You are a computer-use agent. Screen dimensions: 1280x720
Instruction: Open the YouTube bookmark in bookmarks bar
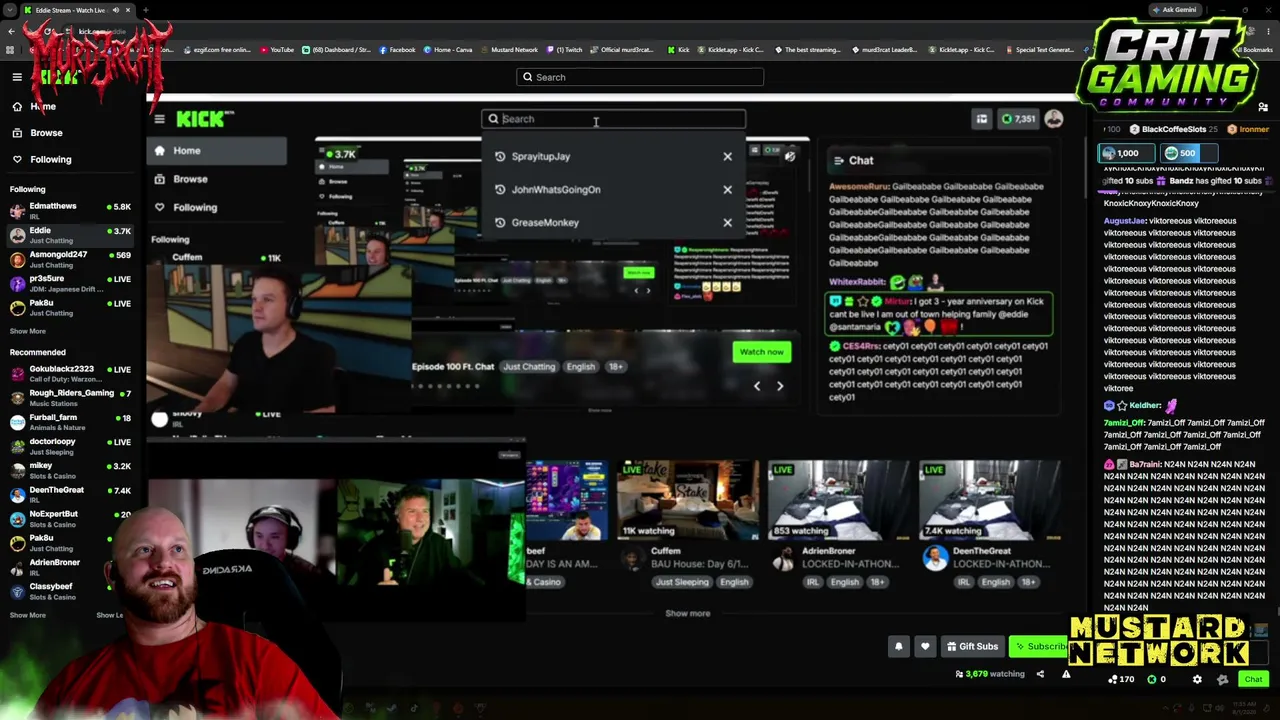click(277, 50)
